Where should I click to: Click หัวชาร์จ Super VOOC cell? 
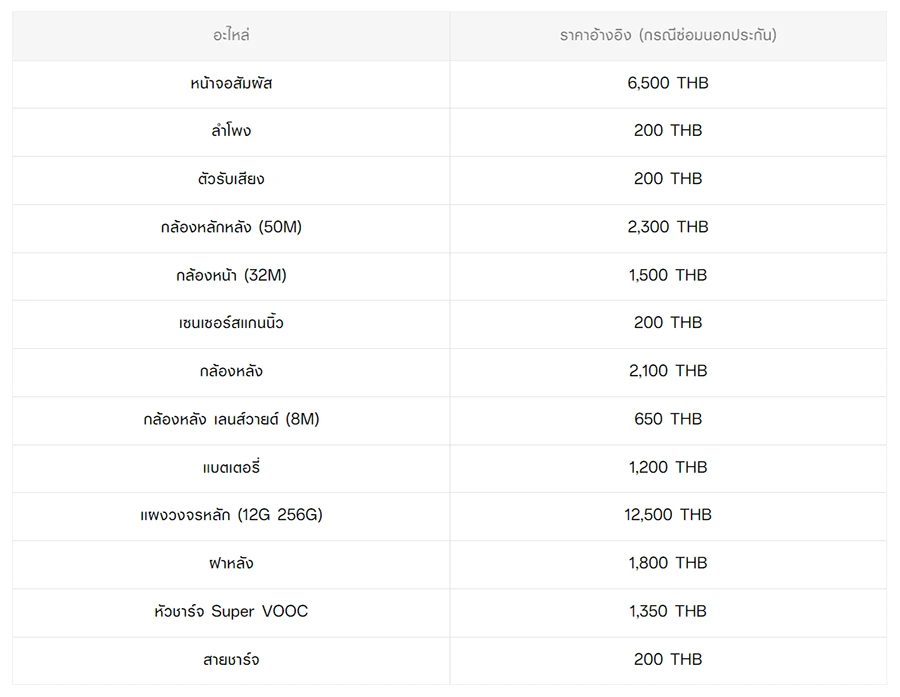[x=231, y=612]
